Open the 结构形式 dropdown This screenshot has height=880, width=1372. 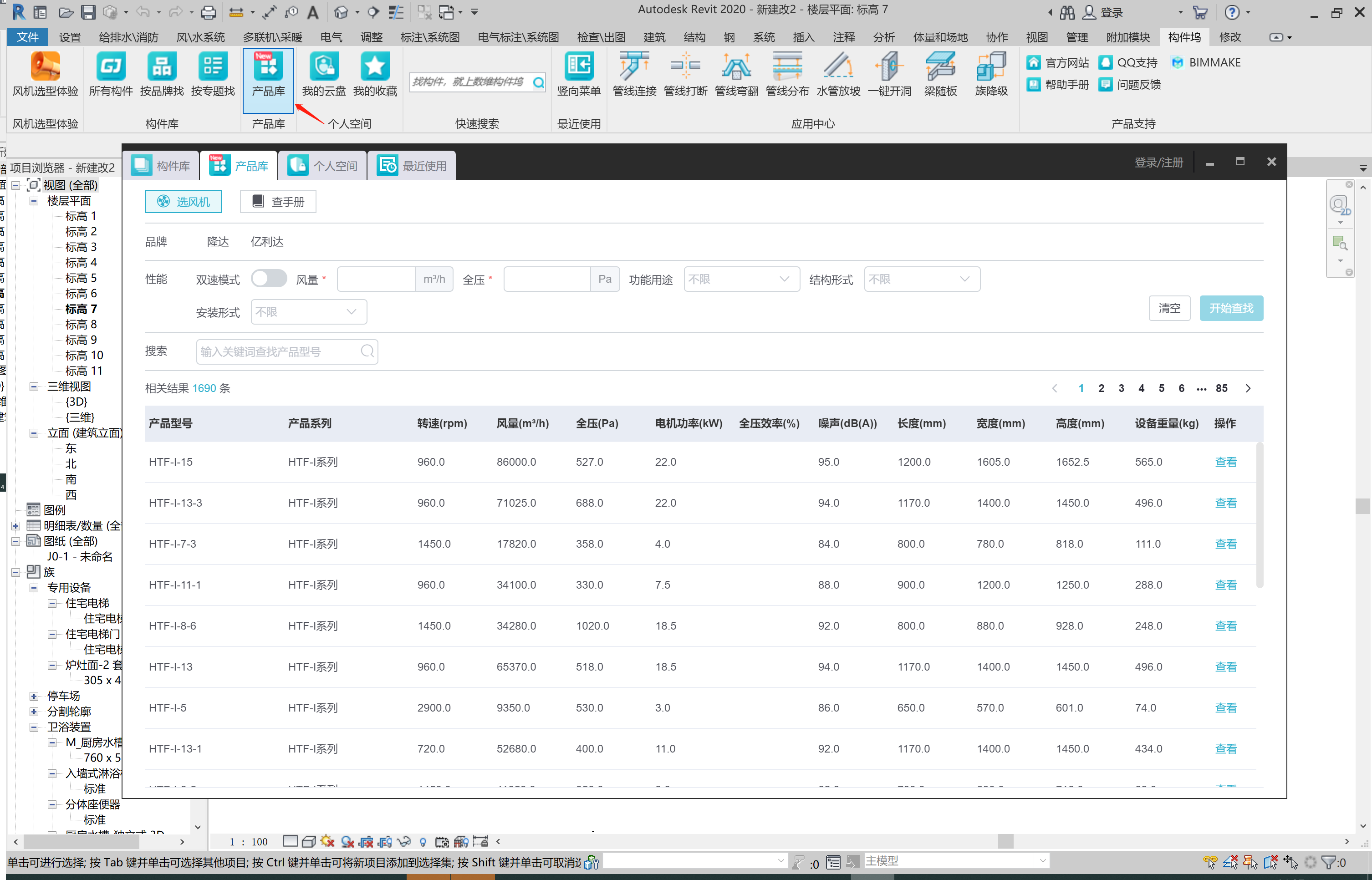(x=922, y=279)
